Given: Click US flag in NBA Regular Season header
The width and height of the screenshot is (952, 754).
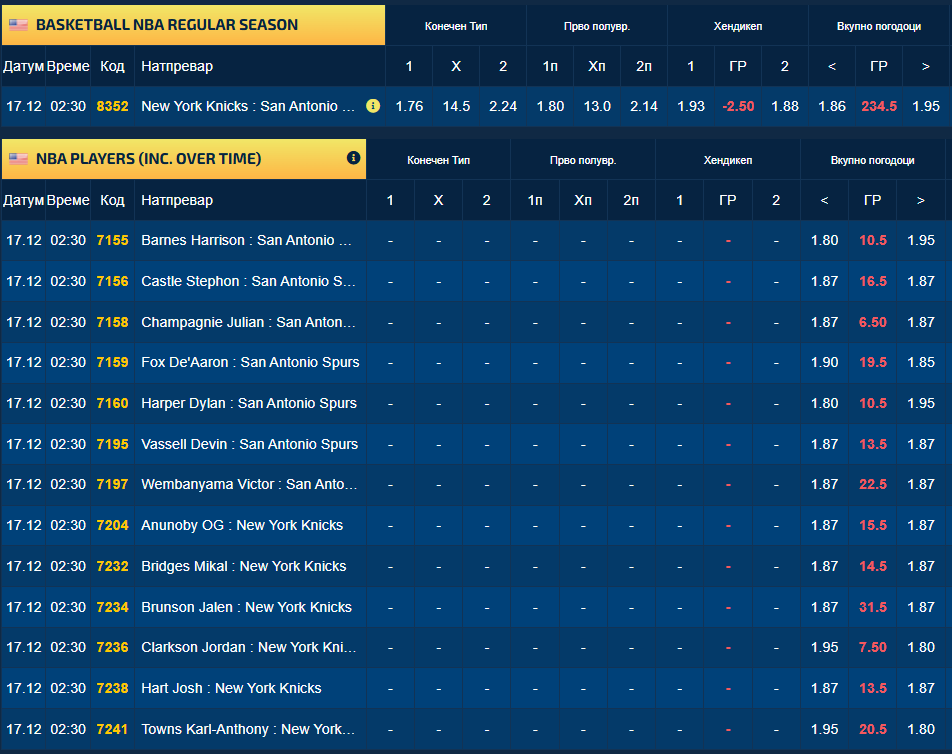Looking at the screenshot, I should 19,25.
